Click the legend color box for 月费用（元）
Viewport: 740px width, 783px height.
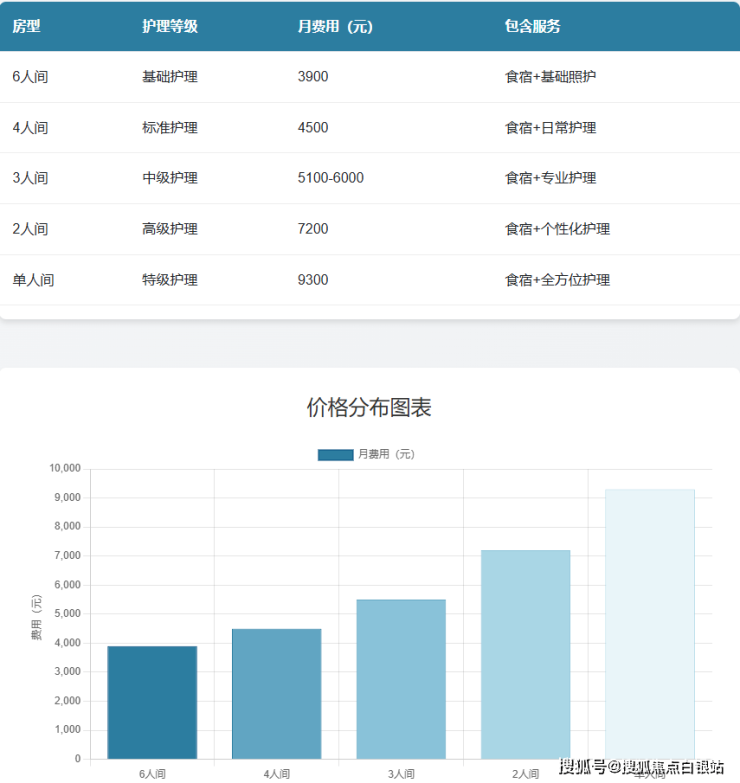[x=335, y=455]
